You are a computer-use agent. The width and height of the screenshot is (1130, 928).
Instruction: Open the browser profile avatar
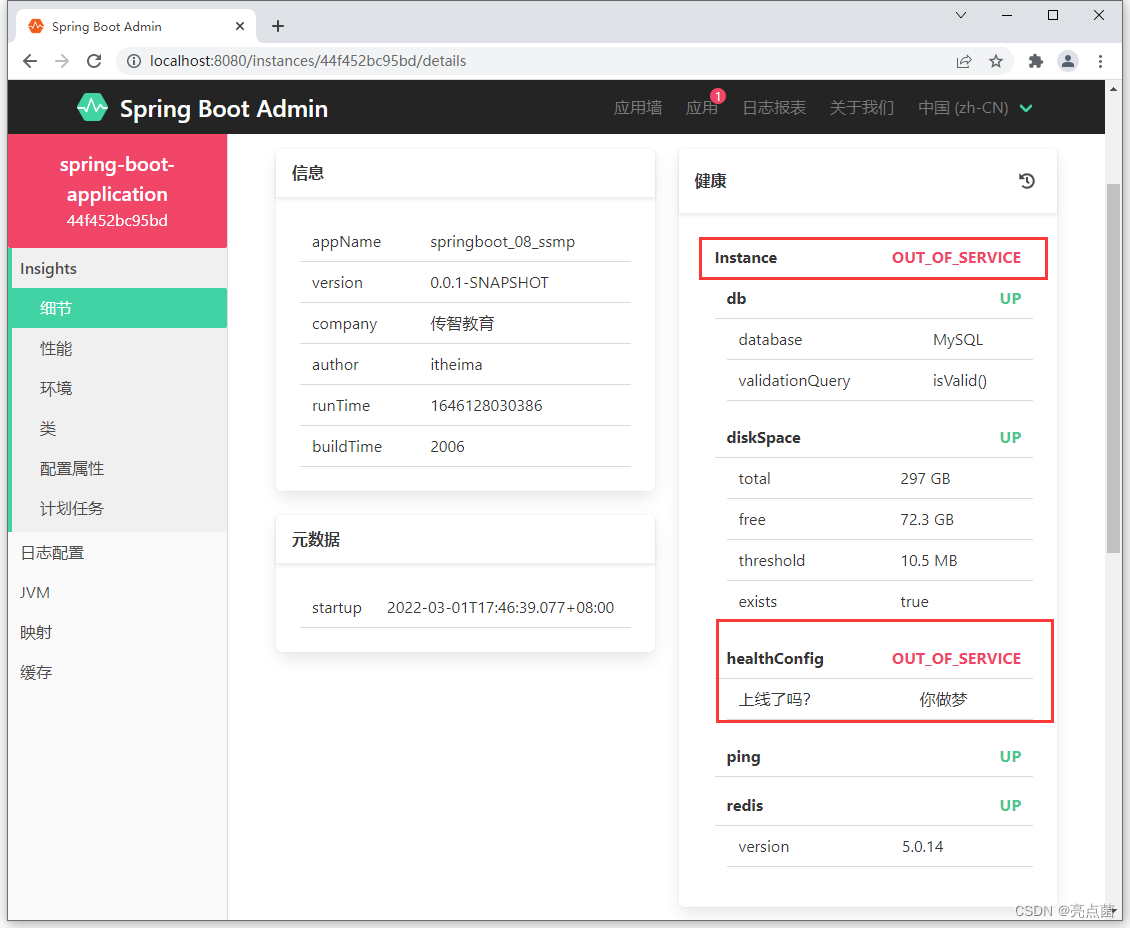point(1068,61)
